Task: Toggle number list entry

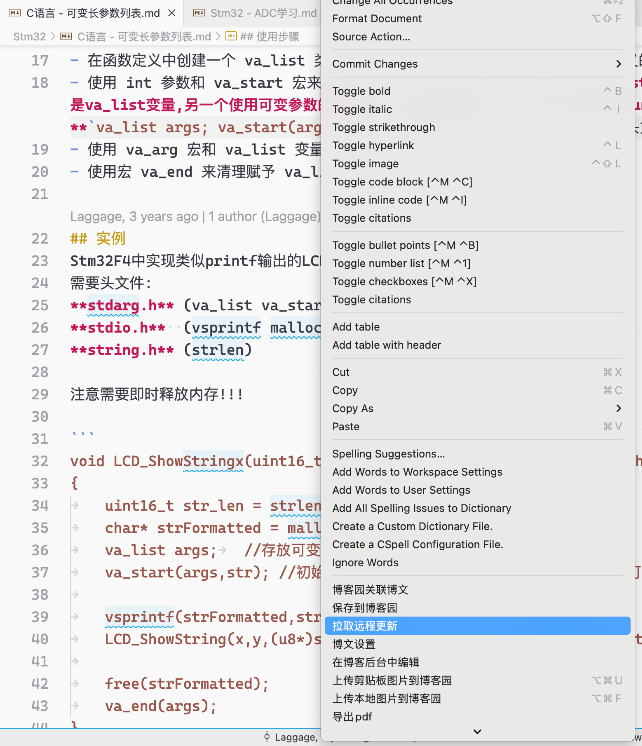Action: 477,263
